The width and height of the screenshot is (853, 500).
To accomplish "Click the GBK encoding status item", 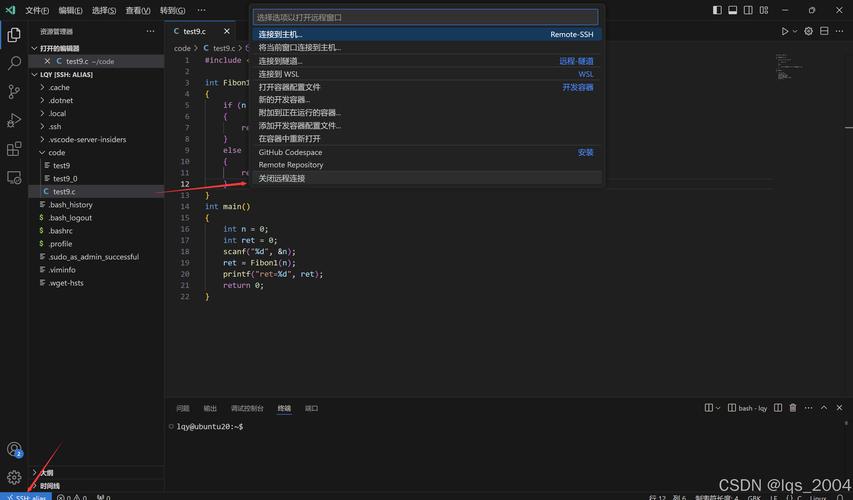I will (754, 497).
